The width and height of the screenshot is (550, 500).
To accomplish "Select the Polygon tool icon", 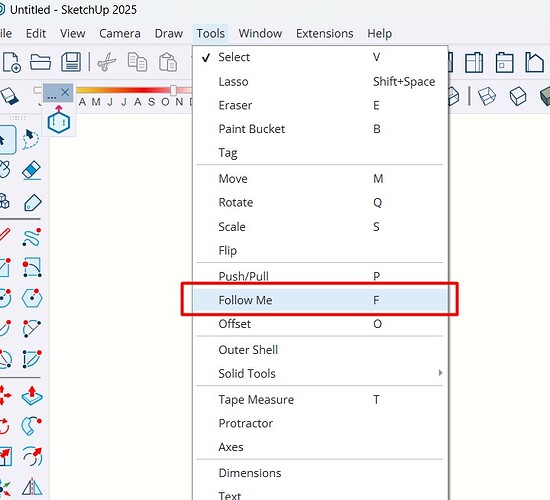I will pos(32,298).
